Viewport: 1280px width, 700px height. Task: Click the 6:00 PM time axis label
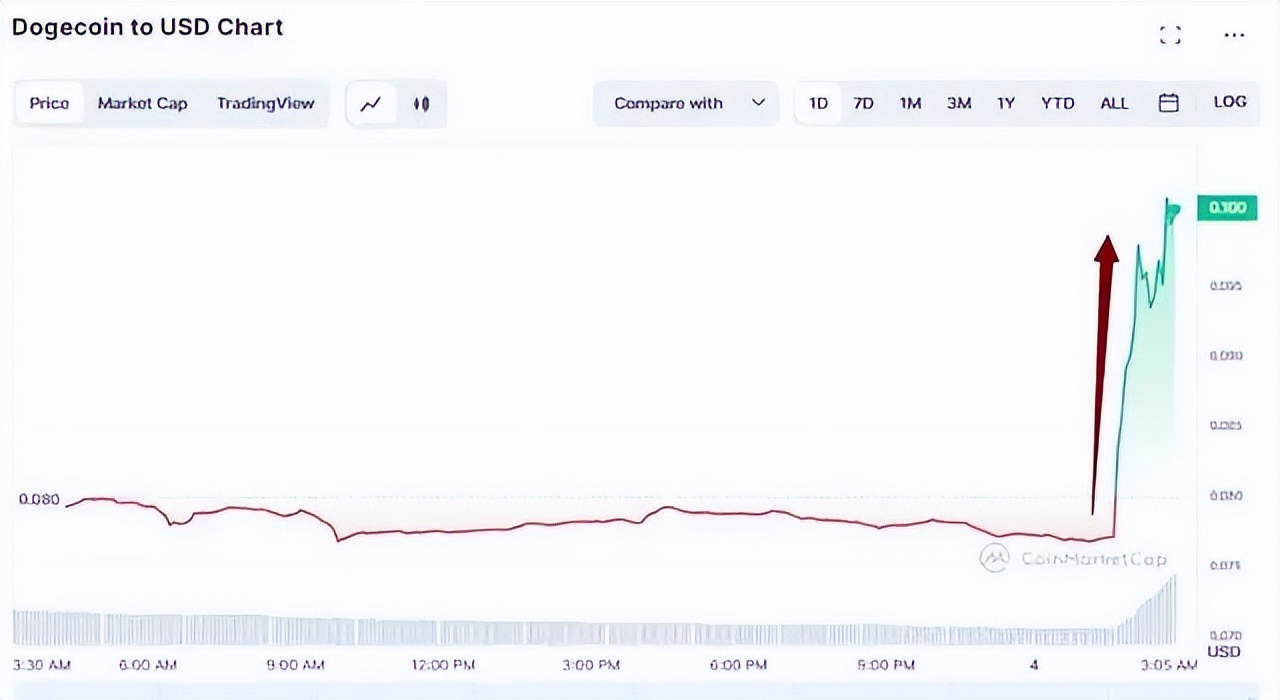click(x=738, y=665)
